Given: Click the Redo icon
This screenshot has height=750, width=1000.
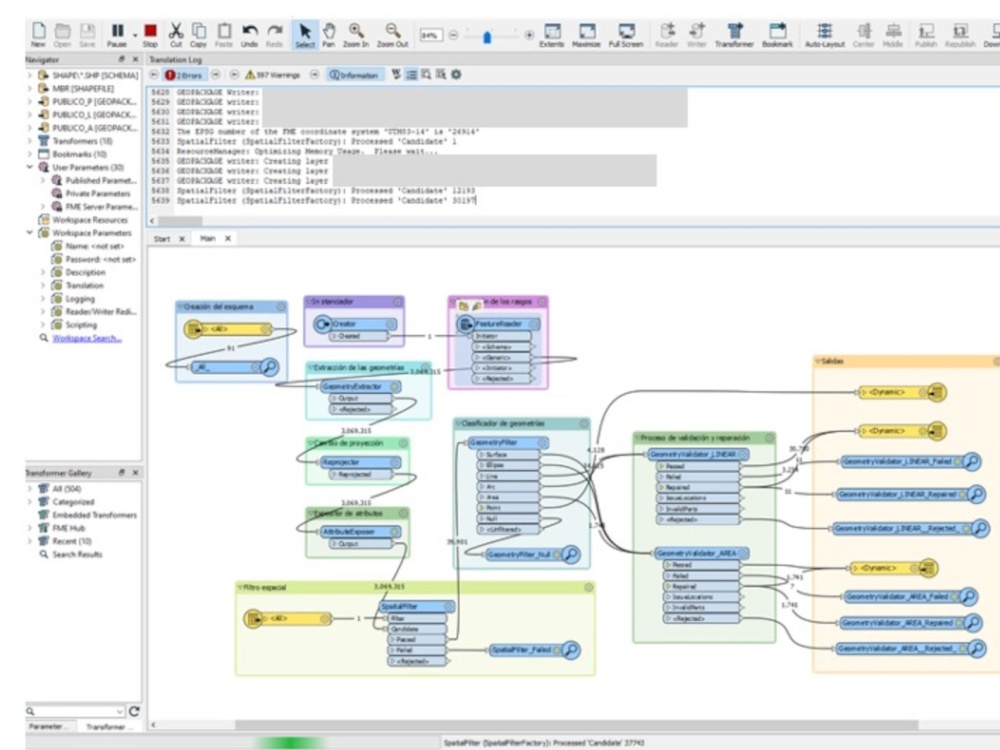Looking at the screenshot, I should click(x=274, y=34).
